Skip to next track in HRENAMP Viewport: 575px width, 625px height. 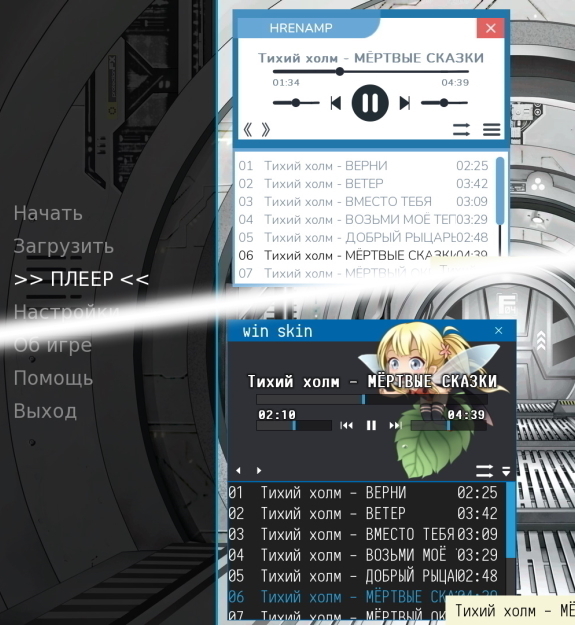(405, 103)
